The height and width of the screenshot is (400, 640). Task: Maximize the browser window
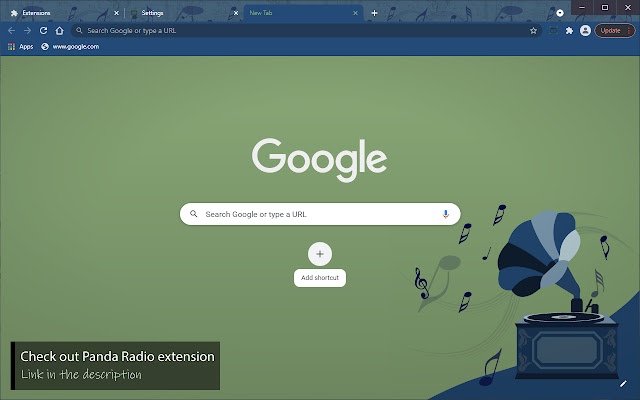605,7
